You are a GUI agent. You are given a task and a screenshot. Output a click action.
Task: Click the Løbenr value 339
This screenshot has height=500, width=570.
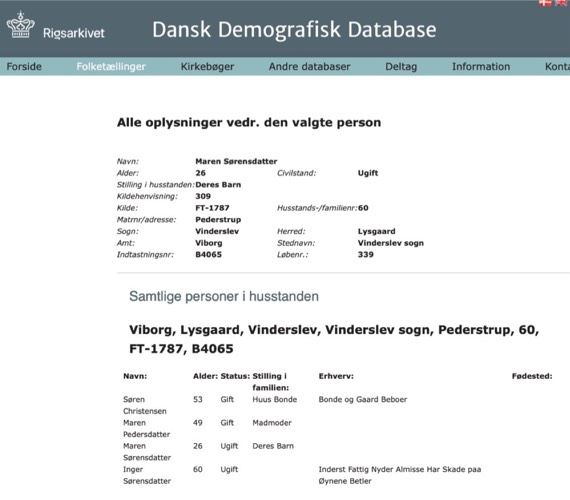(366, 255)
